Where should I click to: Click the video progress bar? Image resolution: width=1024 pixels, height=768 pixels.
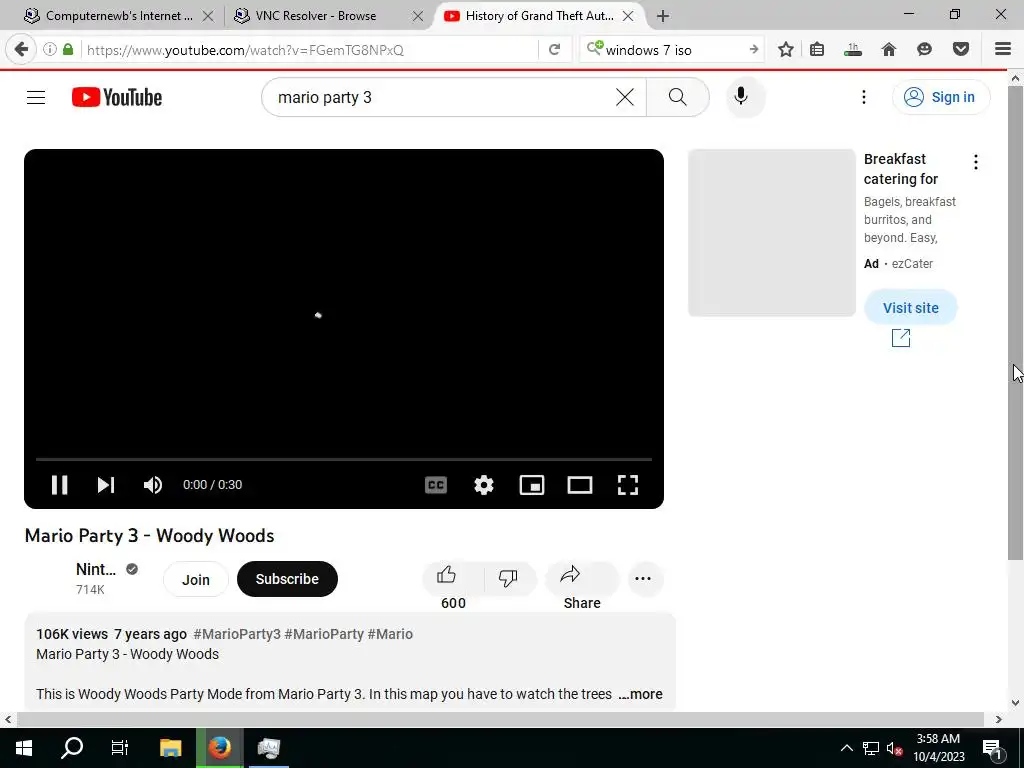tap(344, 460)
